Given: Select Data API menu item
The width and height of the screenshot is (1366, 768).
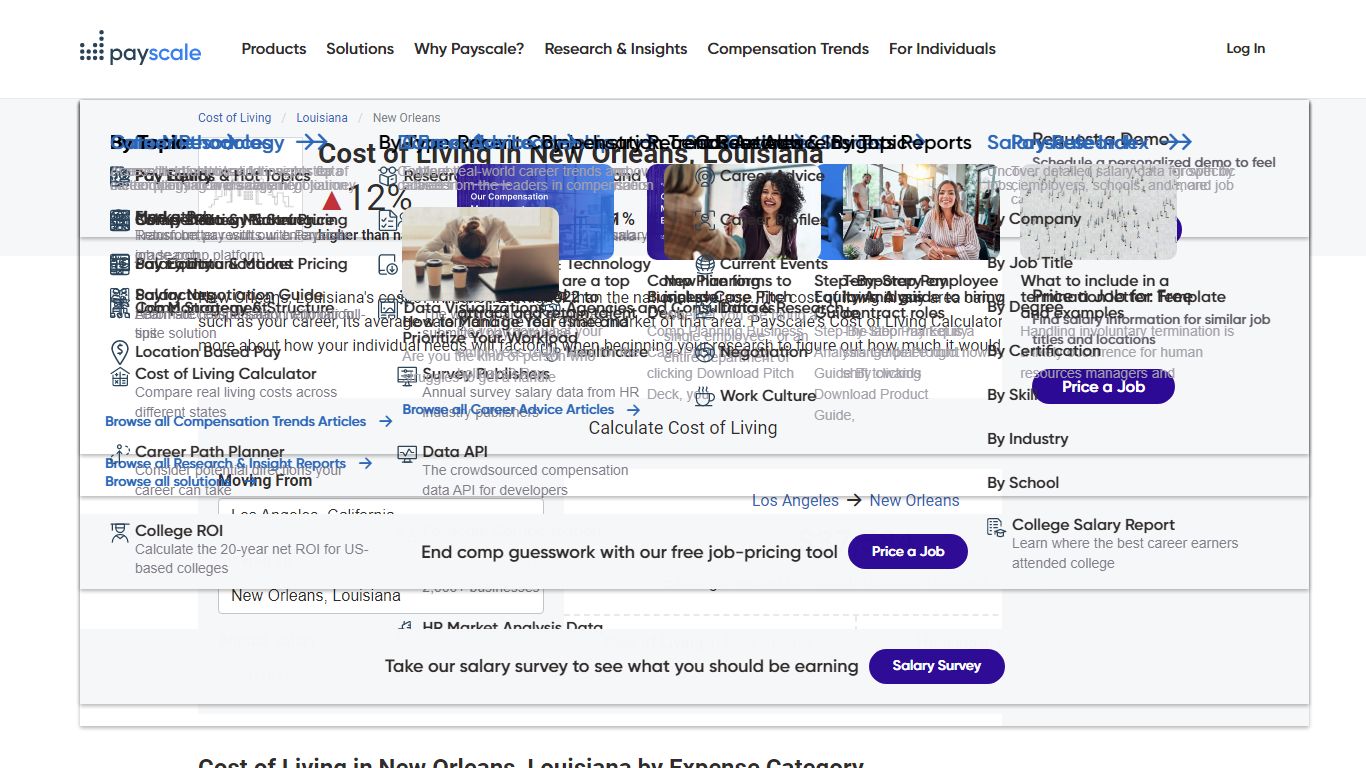Looking at the screenshot, I should tap(455, 452).
